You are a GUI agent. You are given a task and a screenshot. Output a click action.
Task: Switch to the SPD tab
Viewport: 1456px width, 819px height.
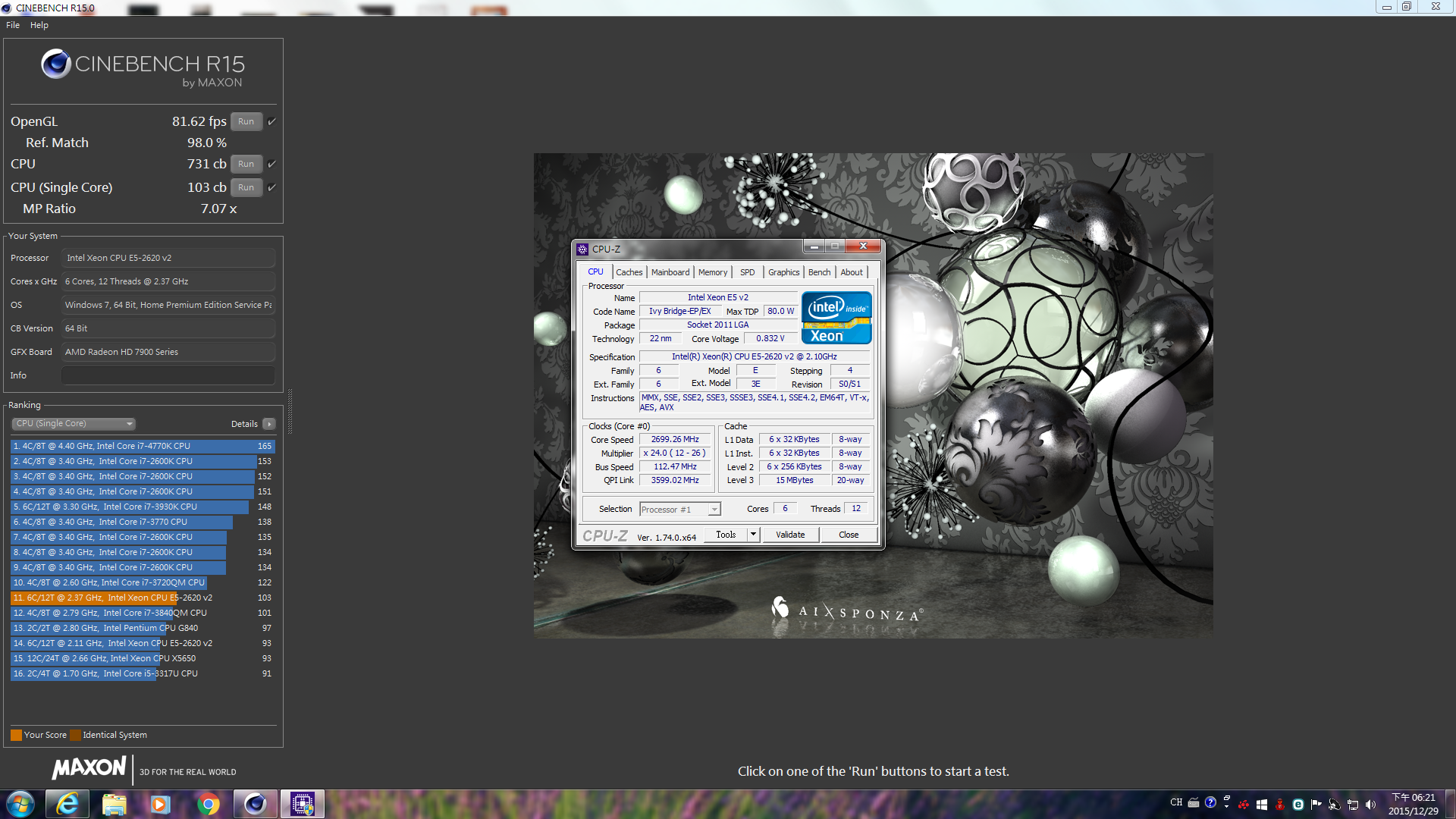(748, 272)
